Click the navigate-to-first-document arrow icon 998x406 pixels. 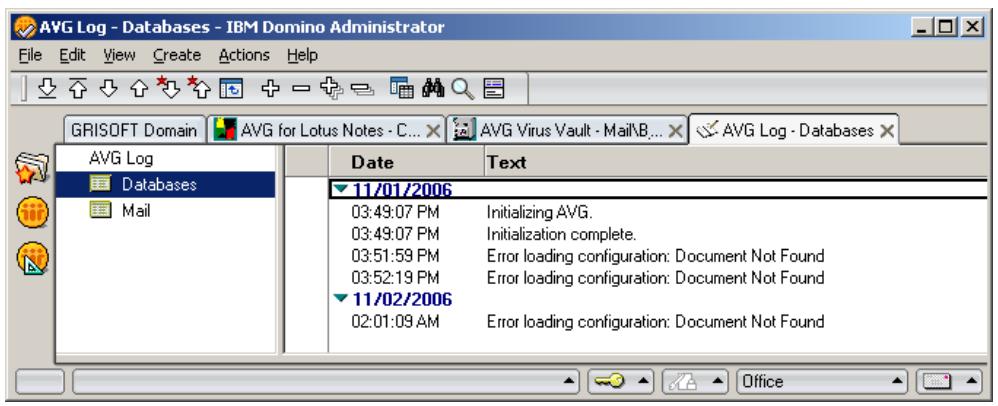point(78,88)
